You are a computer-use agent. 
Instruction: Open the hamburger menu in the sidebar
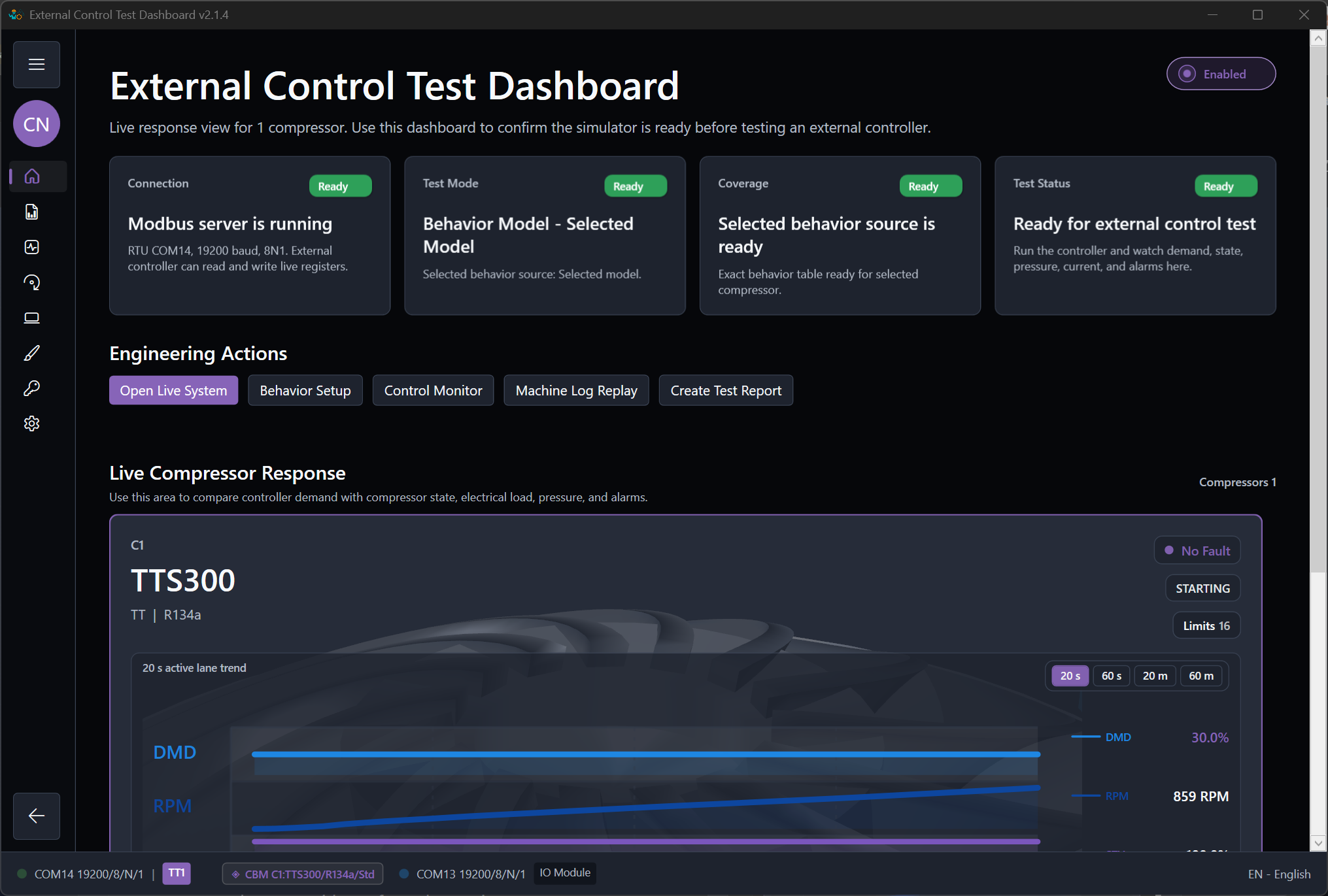pyautogui.click(x=37, y=65)
